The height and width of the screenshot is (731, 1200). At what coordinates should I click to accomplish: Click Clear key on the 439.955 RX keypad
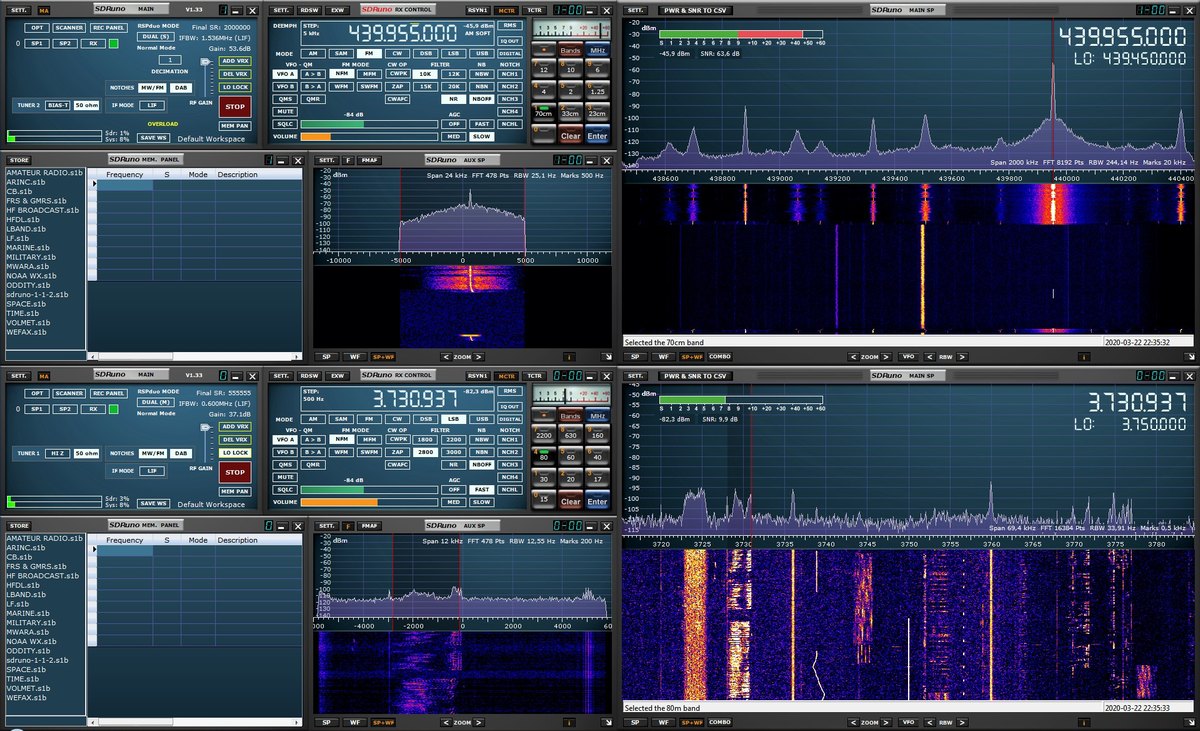(570, 135)
